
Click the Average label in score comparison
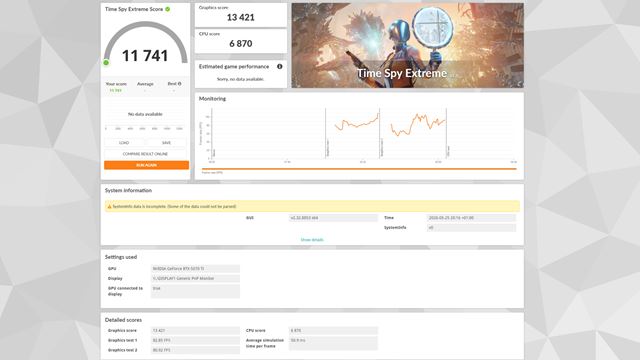pos(145,84)
